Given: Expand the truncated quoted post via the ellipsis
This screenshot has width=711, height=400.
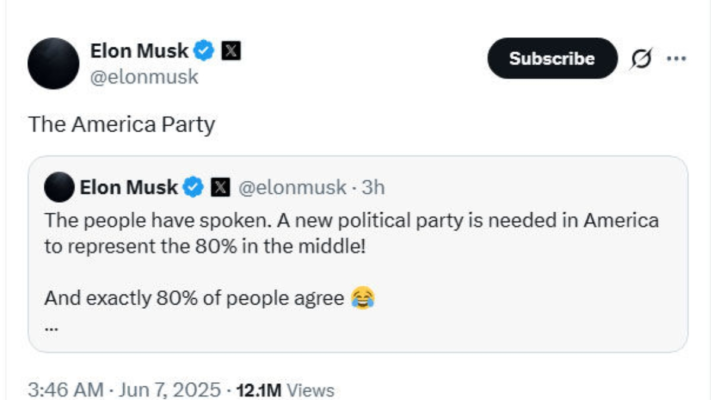Looking at the screenshot, I should click(x=52, y=326).
